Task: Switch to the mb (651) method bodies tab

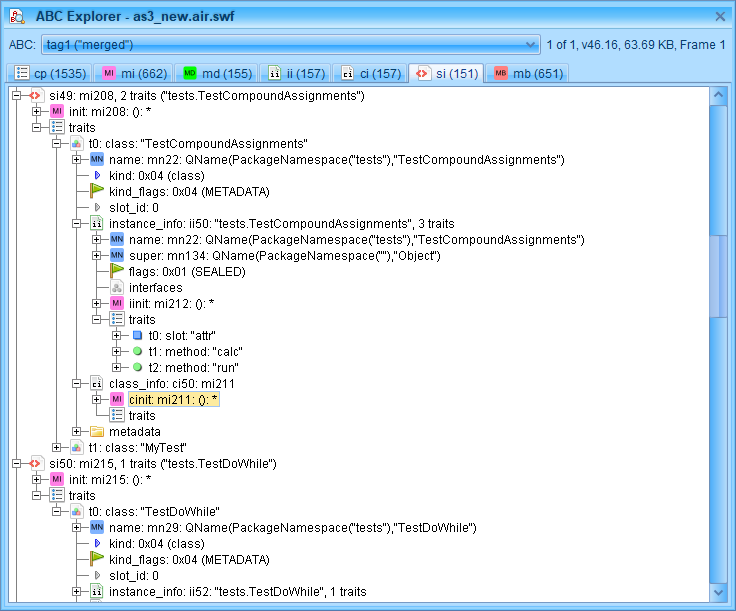Action: pyautogui.click(x=528, y=74)
